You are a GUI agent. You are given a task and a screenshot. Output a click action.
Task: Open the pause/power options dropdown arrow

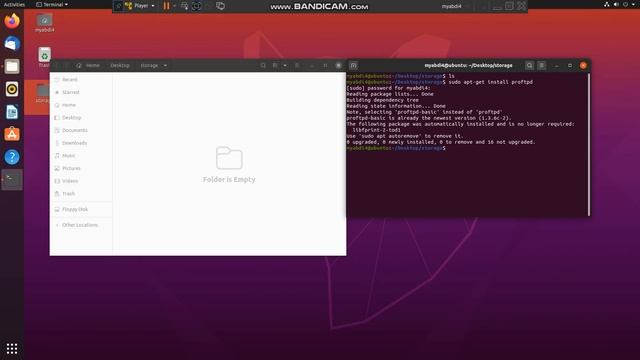(x=174, y=6)
